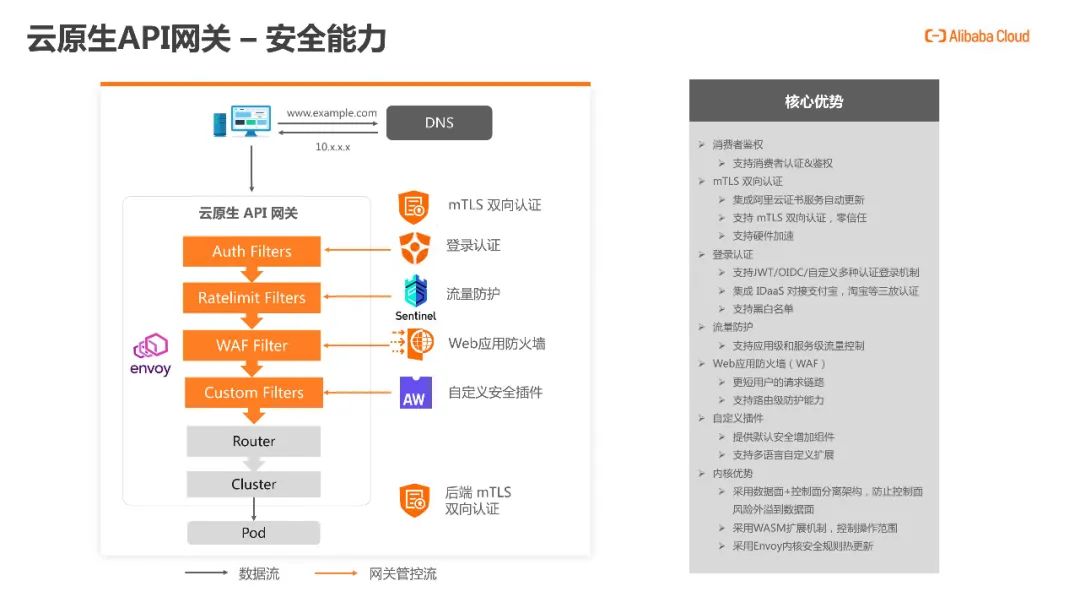
Task: Click the 集成阿里云证书服务自动更新 line
Action: (798, 200)
